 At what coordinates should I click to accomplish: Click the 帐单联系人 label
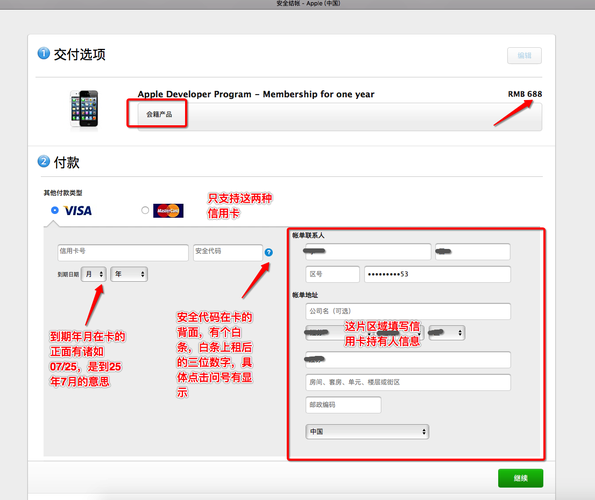coord(308,236)
